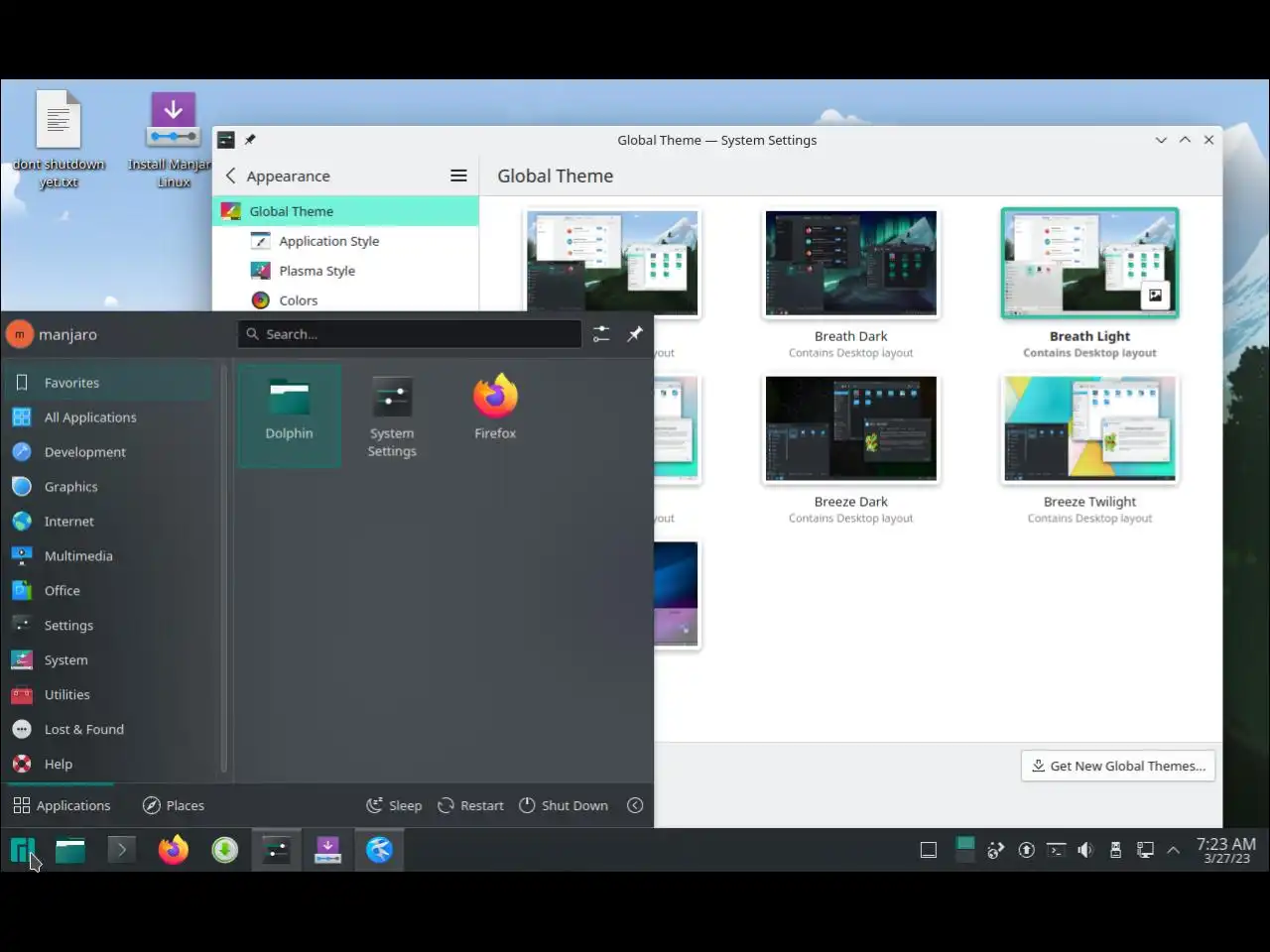
Task: Launch System Settings from Favorites
Action: pos(392,415)
